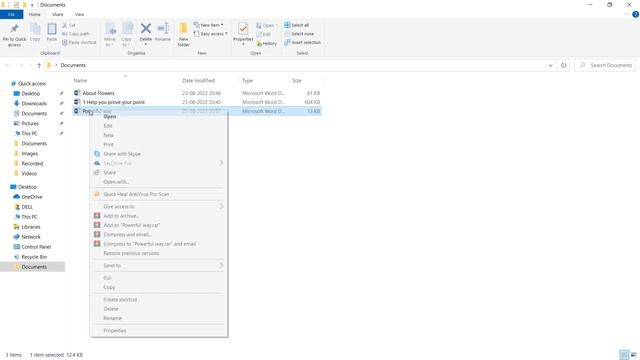Viewport: 640px width, 360px height.
Task: Click Copy path in the ribbon
Action: (76, 34)
